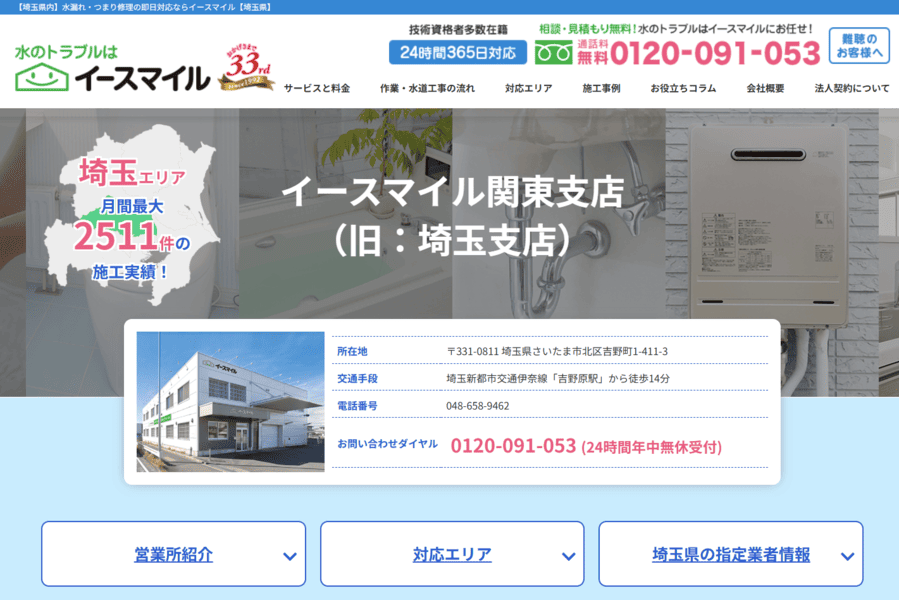Image resolution: width=899 pixels, height=600 pixels.
Task: Call header number 0120-091-053
Action: (715, 53)
